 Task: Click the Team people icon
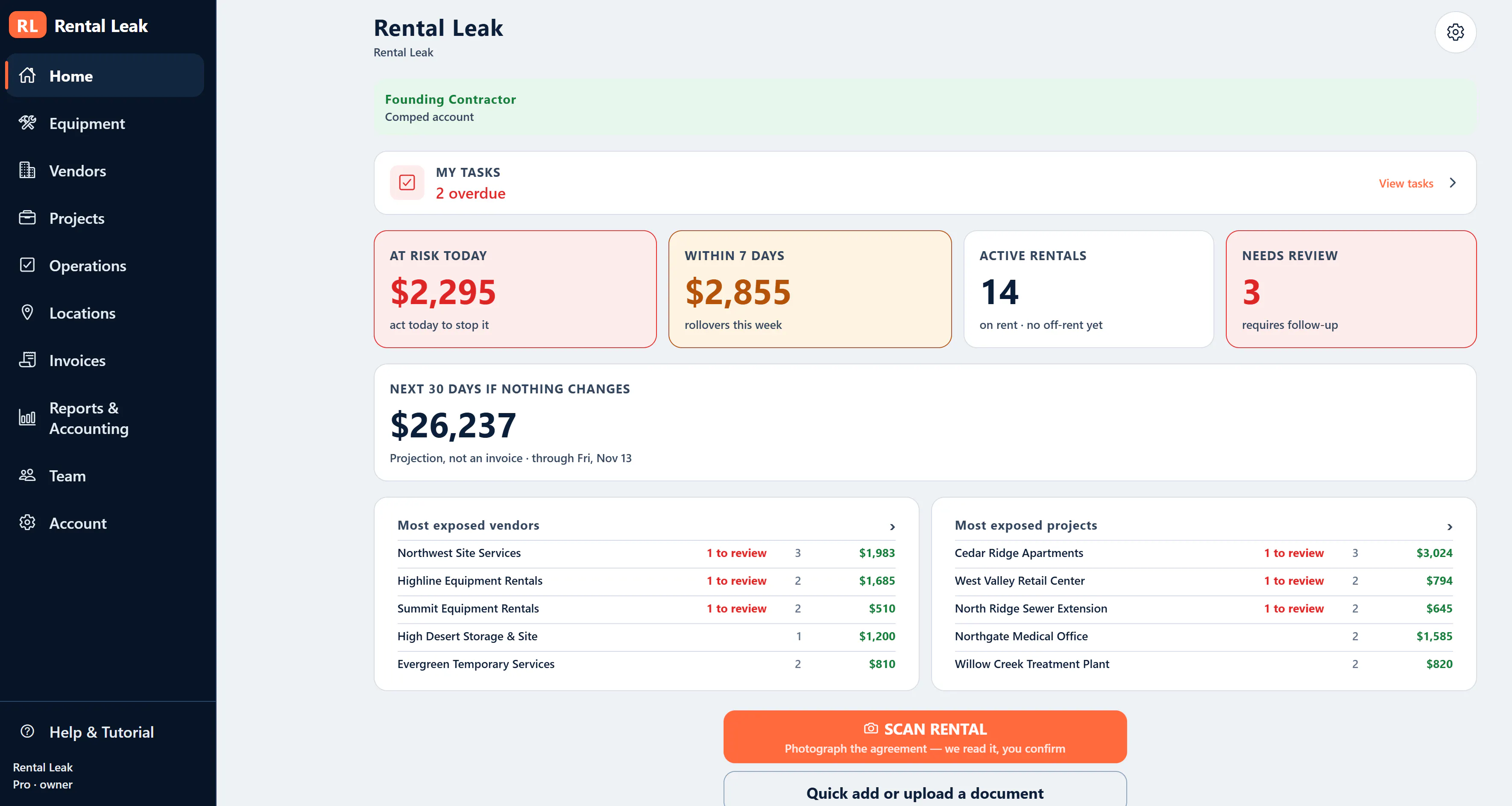tap(27, 475)
